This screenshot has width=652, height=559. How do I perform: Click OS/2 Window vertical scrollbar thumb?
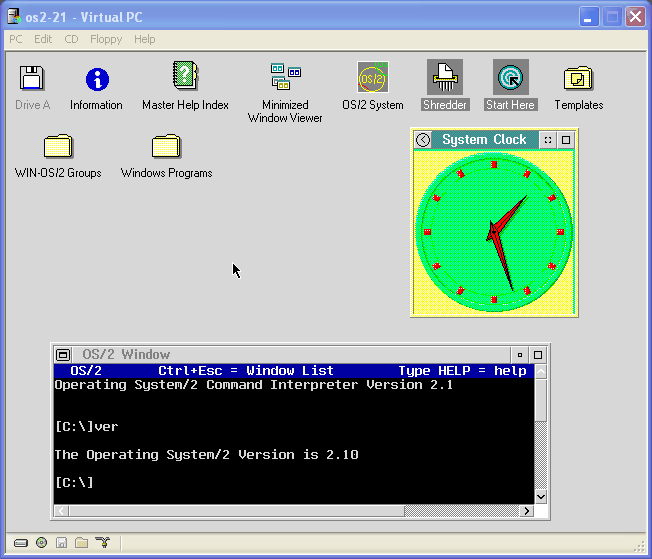(541, 399)
